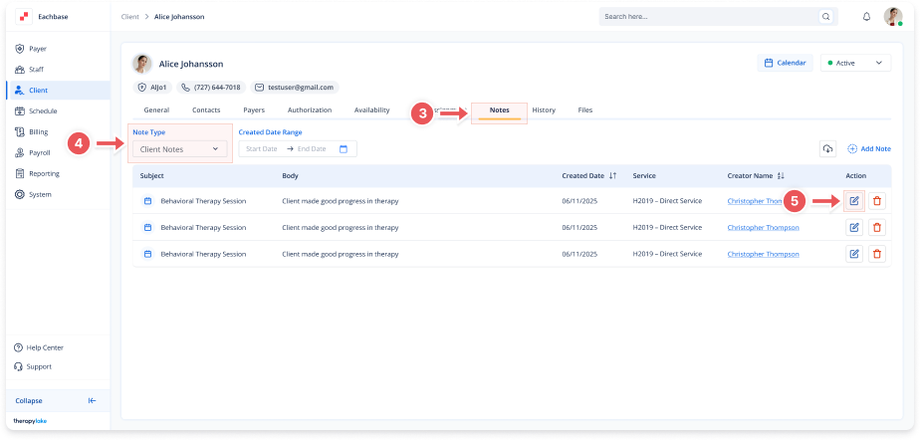
Task: Open the Note Type dropdown
Action: [180, 149]
